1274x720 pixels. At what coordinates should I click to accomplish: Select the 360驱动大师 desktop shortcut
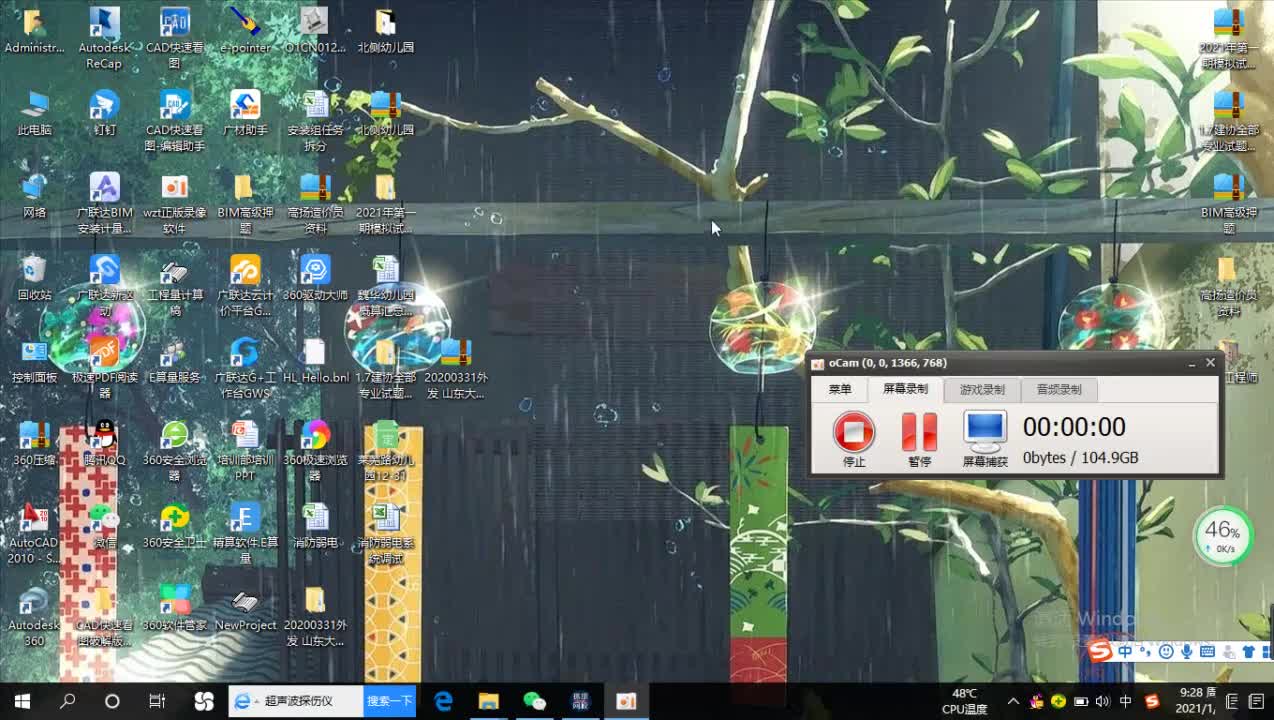[x=315, y=278]
